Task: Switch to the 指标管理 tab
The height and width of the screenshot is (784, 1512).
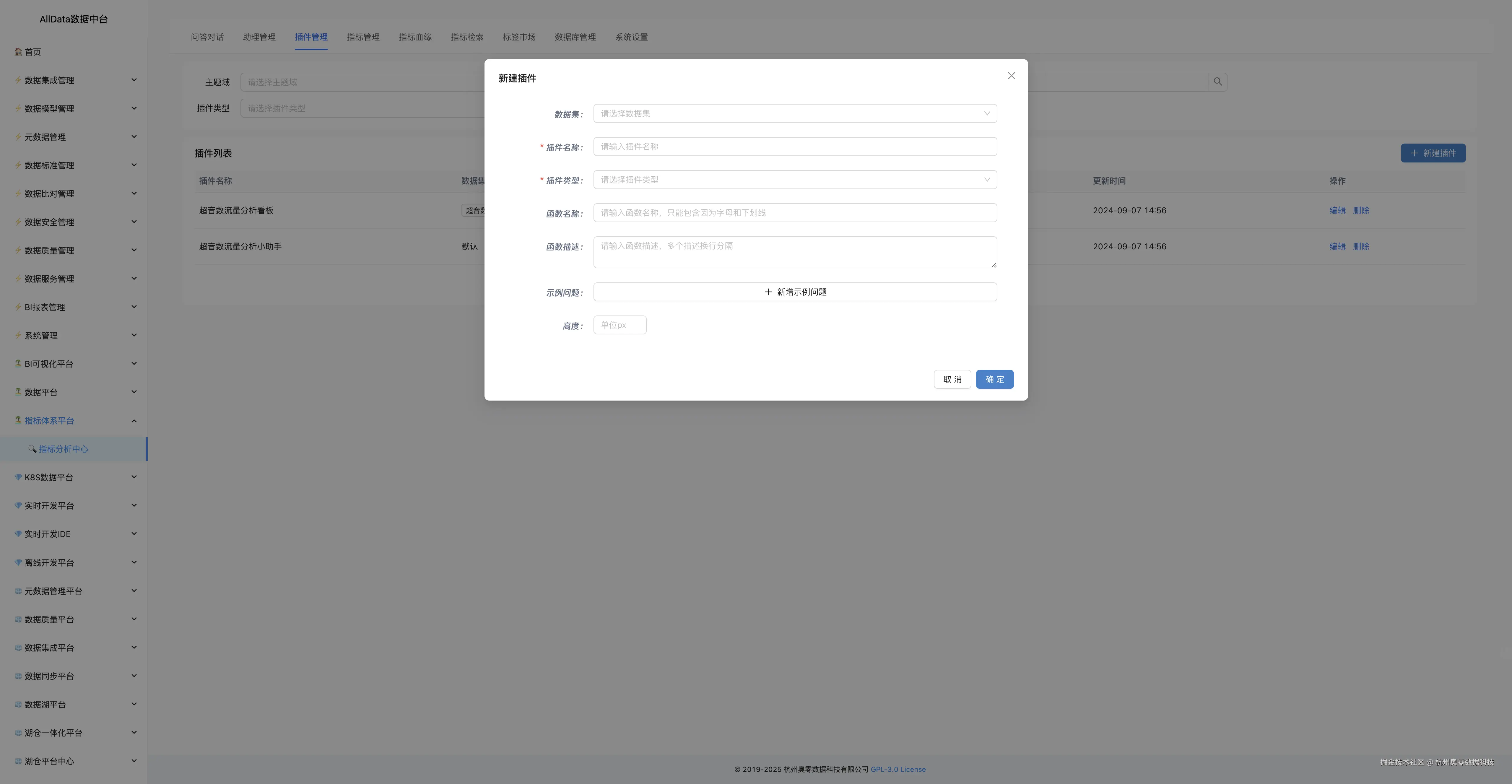Action: [x=363, y=37]
